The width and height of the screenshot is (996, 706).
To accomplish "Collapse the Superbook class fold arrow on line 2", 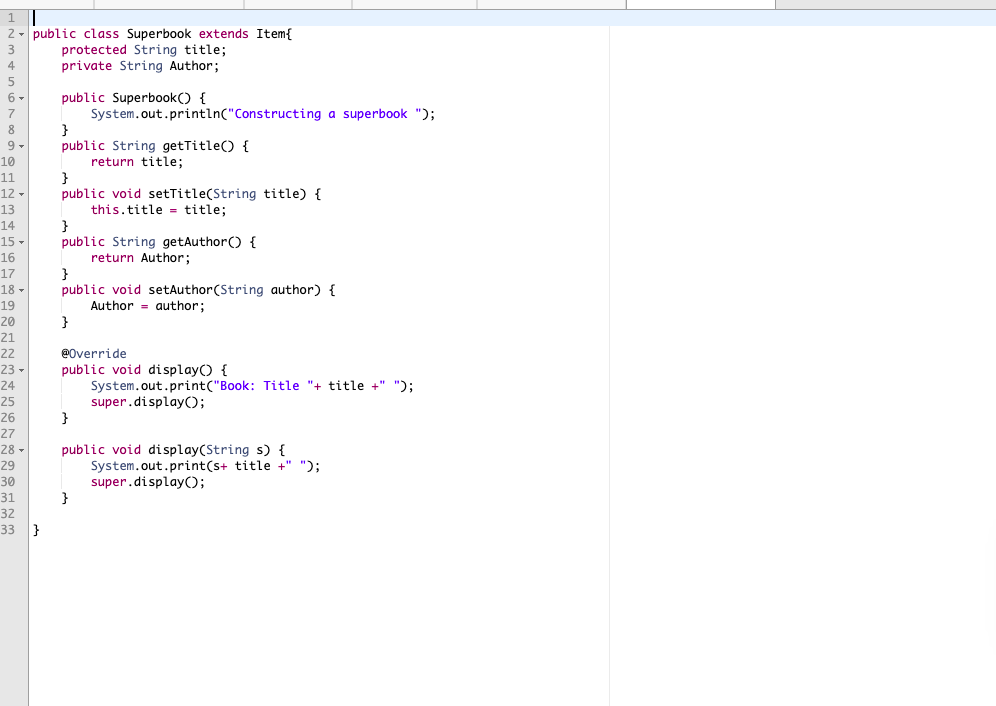I will (x=22, y=34).
